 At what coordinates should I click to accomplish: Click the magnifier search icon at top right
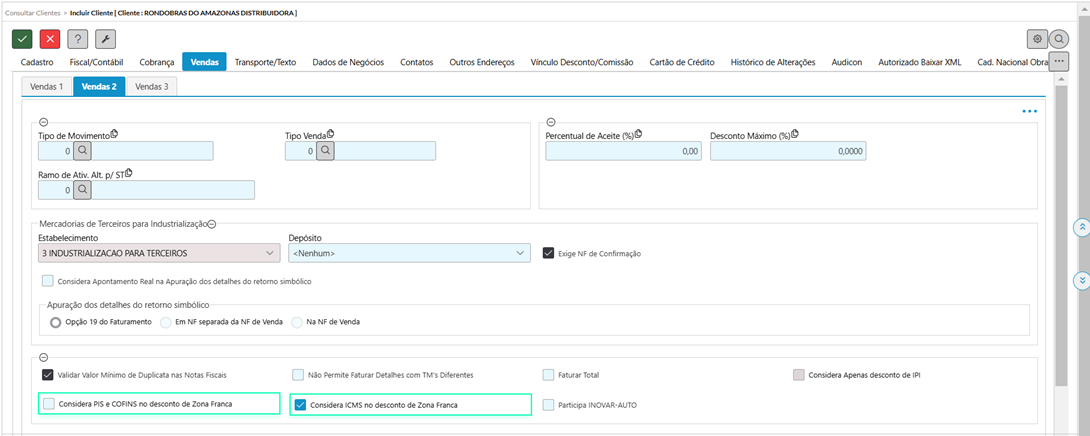(1059, 39)
